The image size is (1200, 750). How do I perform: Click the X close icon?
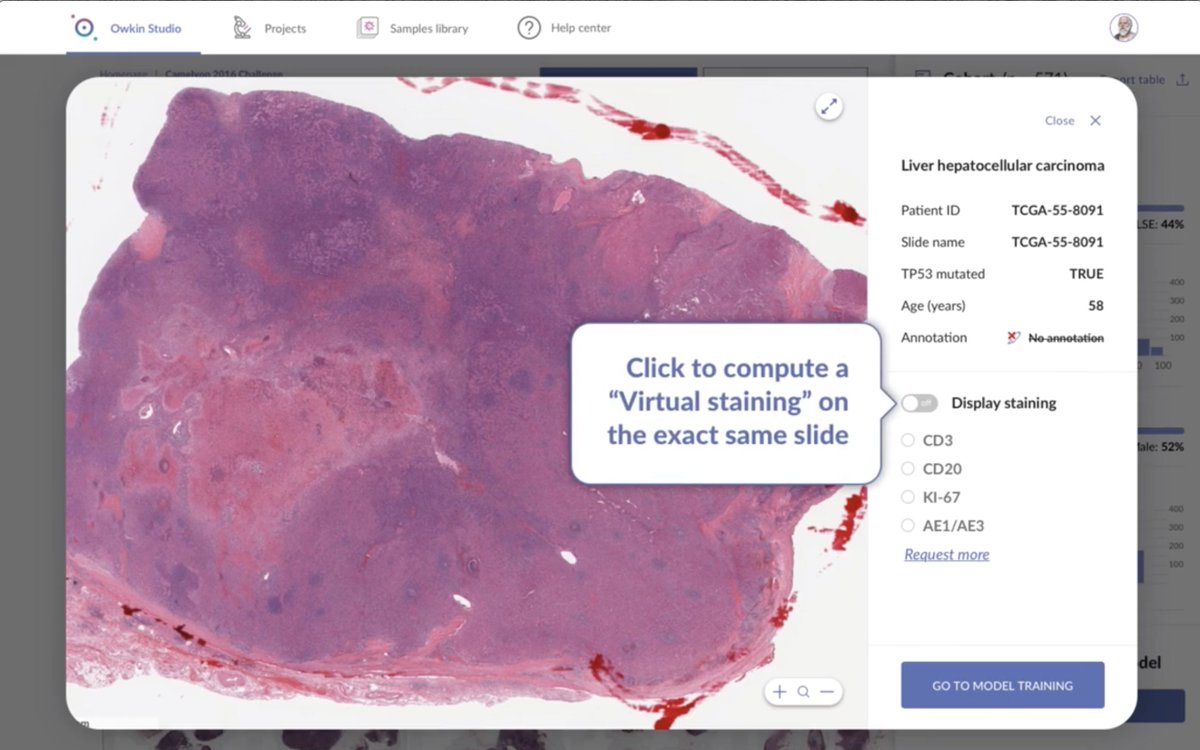click(1095, 120)
